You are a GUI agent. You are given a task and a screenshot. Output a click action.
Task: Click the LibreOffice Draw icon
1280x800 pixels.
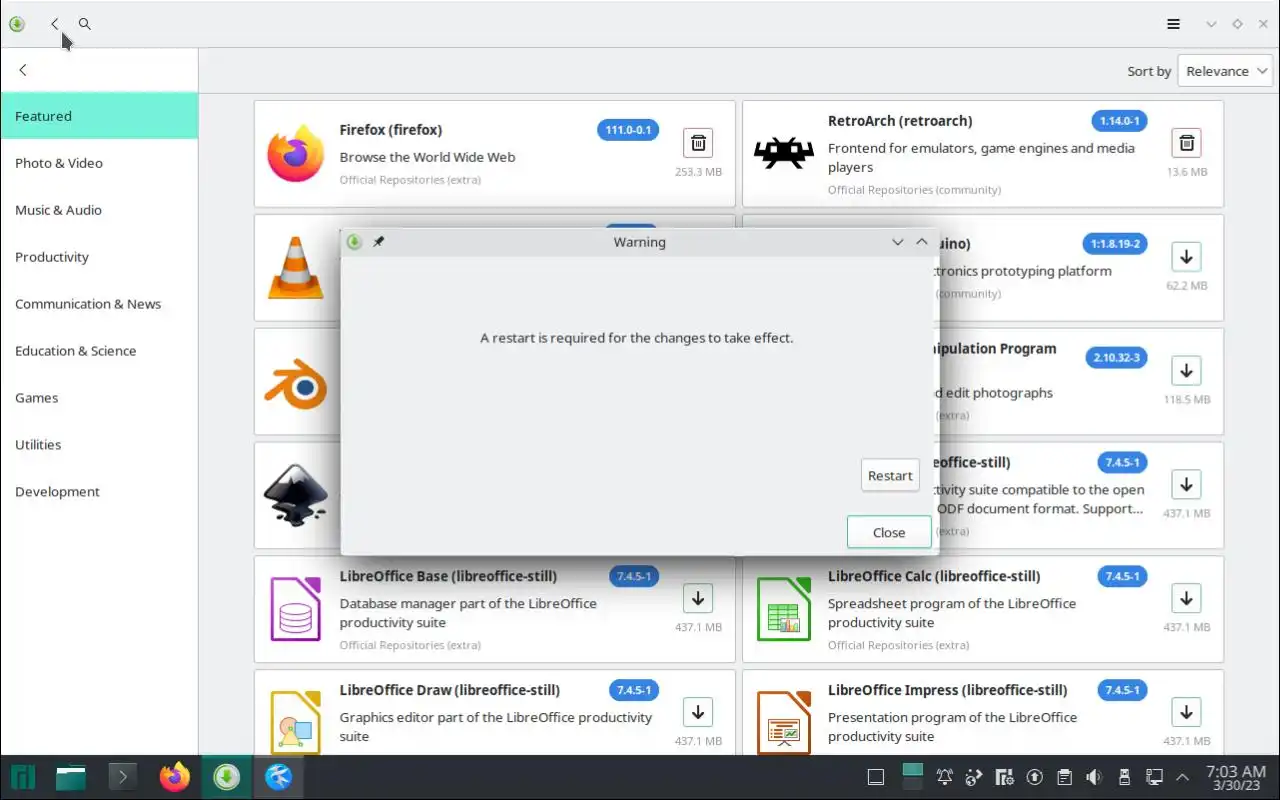coord(295,722)
